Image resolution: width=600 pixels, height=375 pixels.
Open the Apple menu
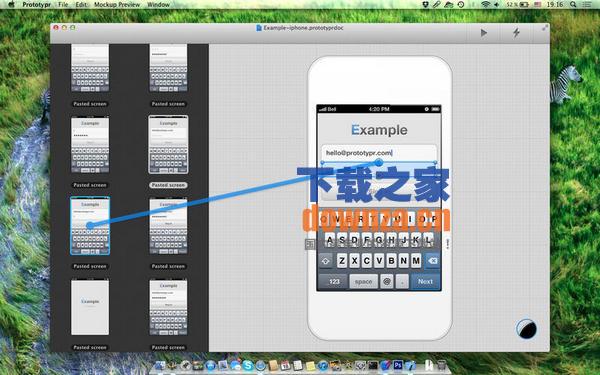pos(11,5)
